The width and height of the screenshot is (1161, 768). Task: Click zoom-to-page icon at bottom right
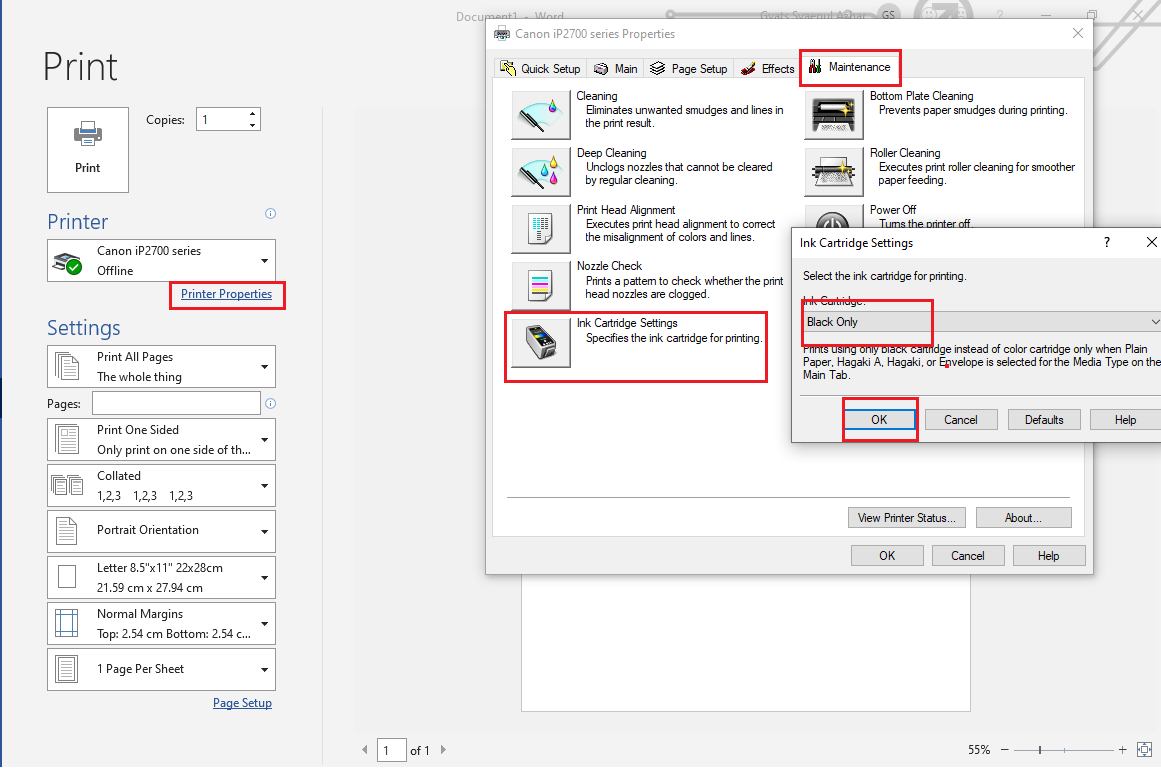(1144, 749)
